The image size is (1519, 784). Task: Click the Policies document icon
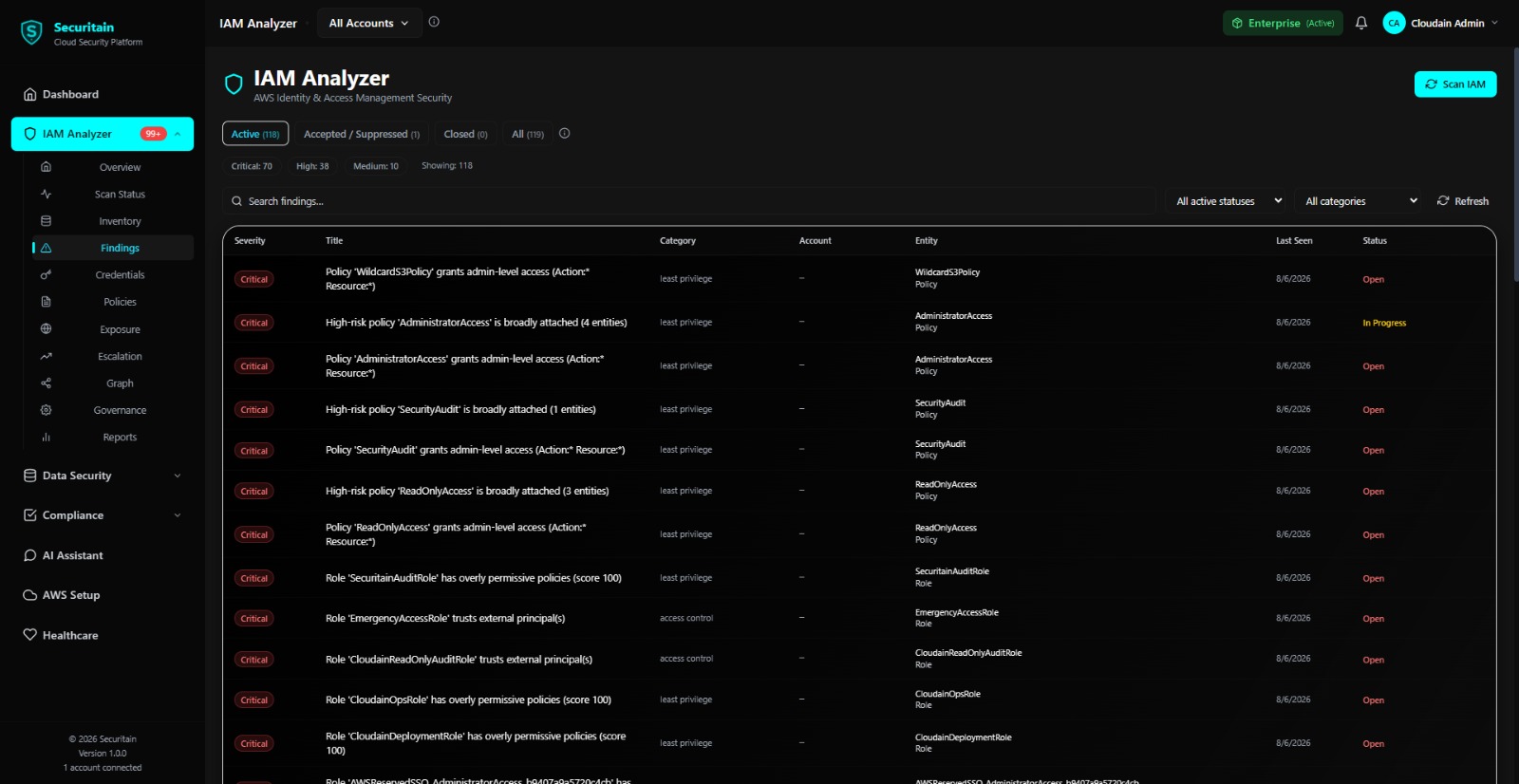(46, 302)
